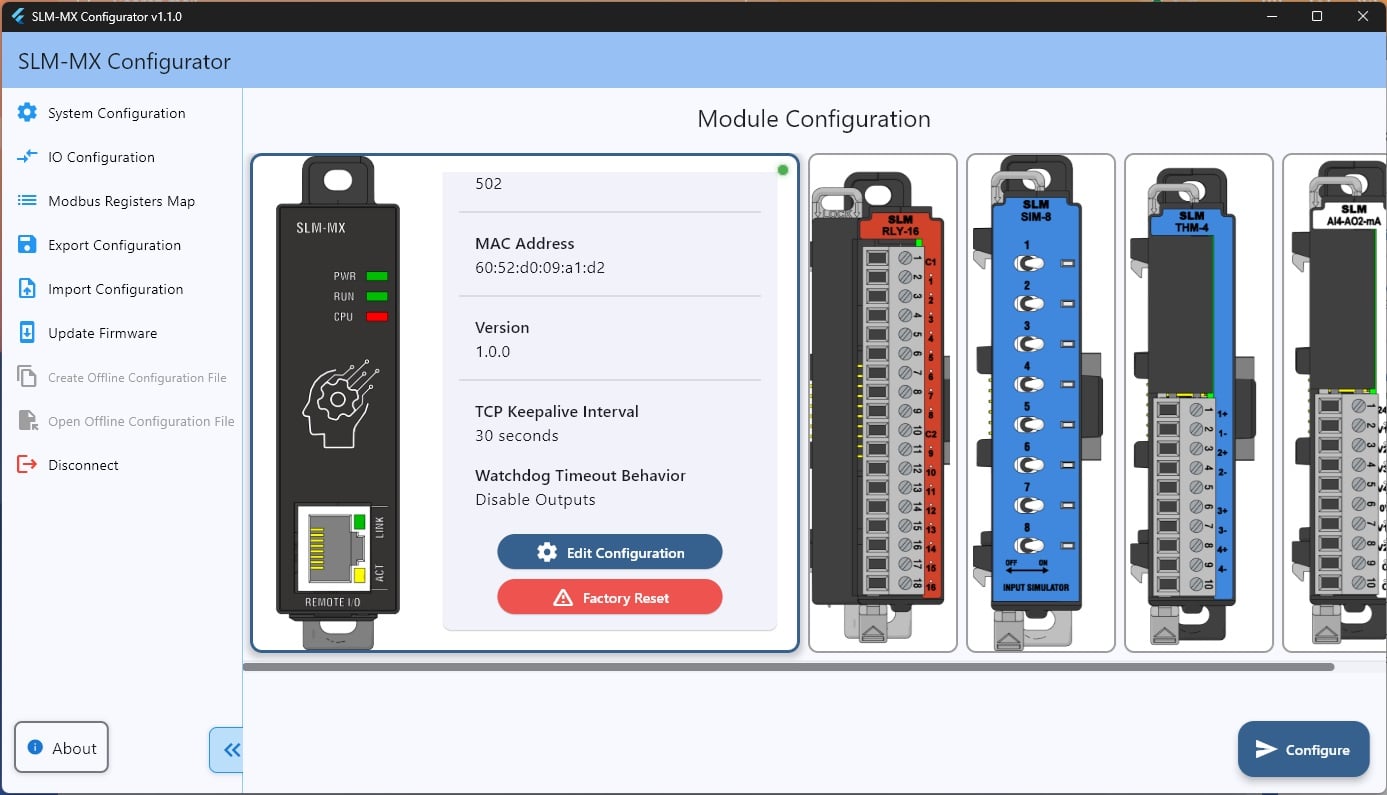Screen dimensions: 1387x795
Task: Click the CPU red LED indicator
Action: 376,317
